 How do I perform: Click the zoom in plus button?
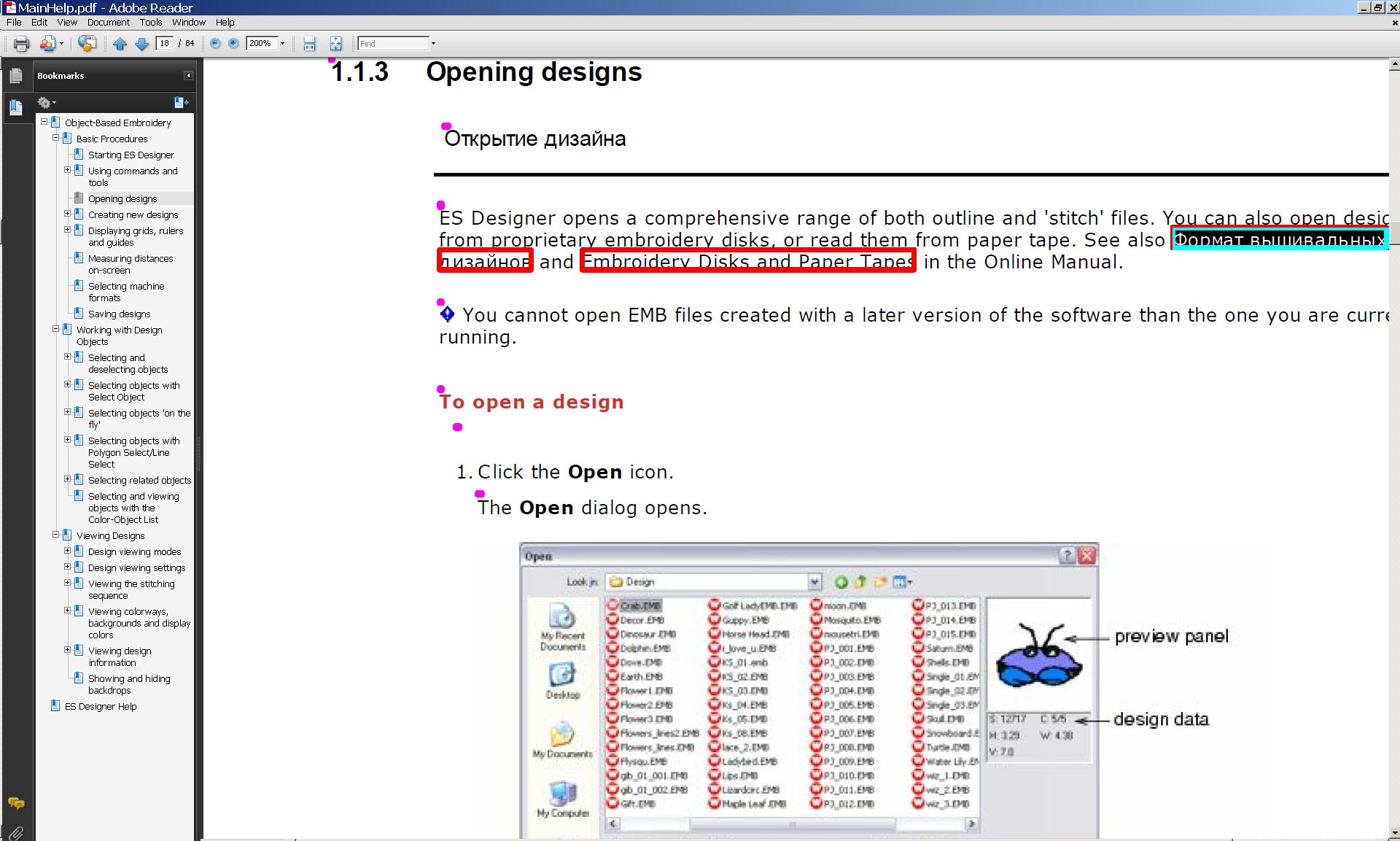pos(233,44)
